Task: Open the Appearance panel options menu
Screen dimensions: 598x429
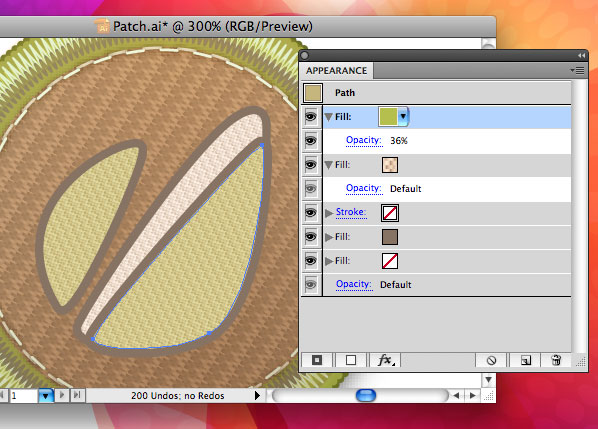Action: tap(577, 71)
